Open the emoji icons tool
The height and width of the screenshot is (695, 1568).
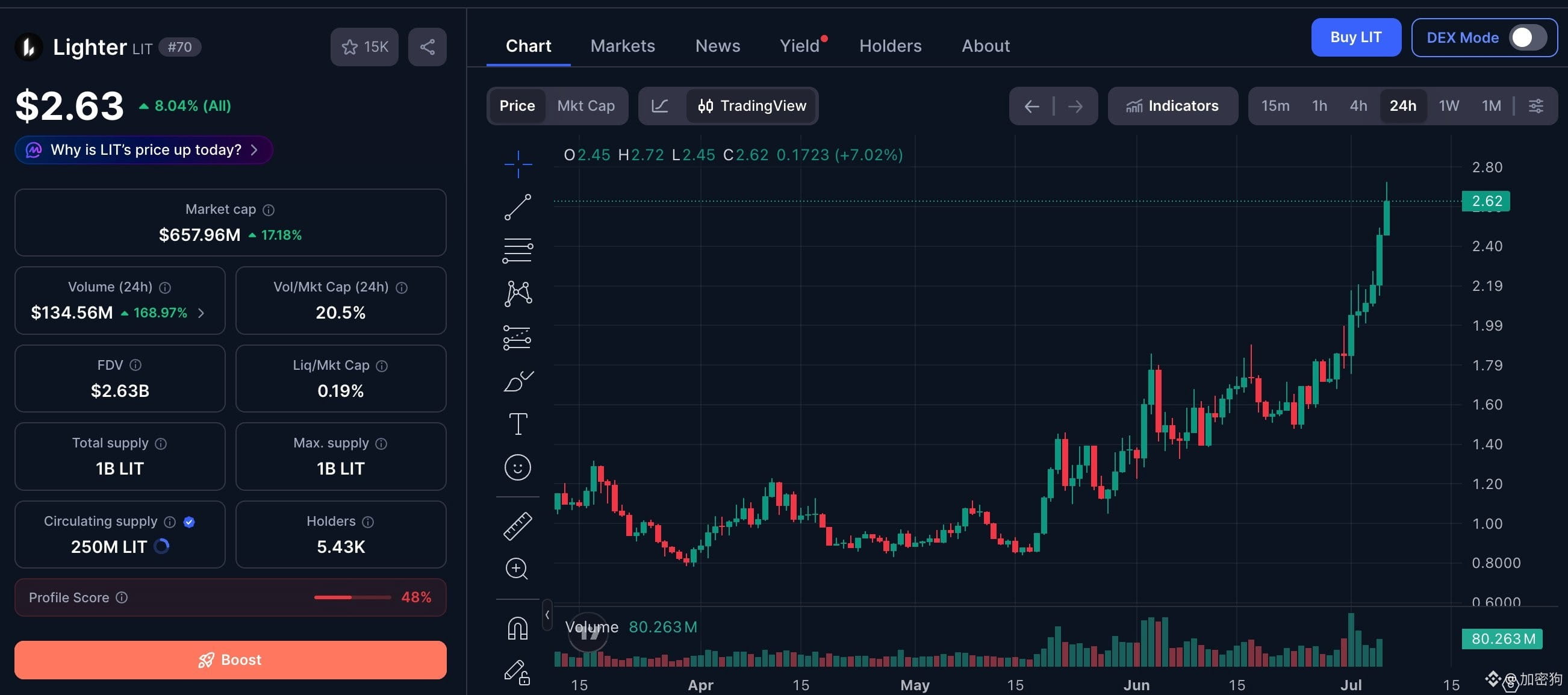click(x=518, y=467)
